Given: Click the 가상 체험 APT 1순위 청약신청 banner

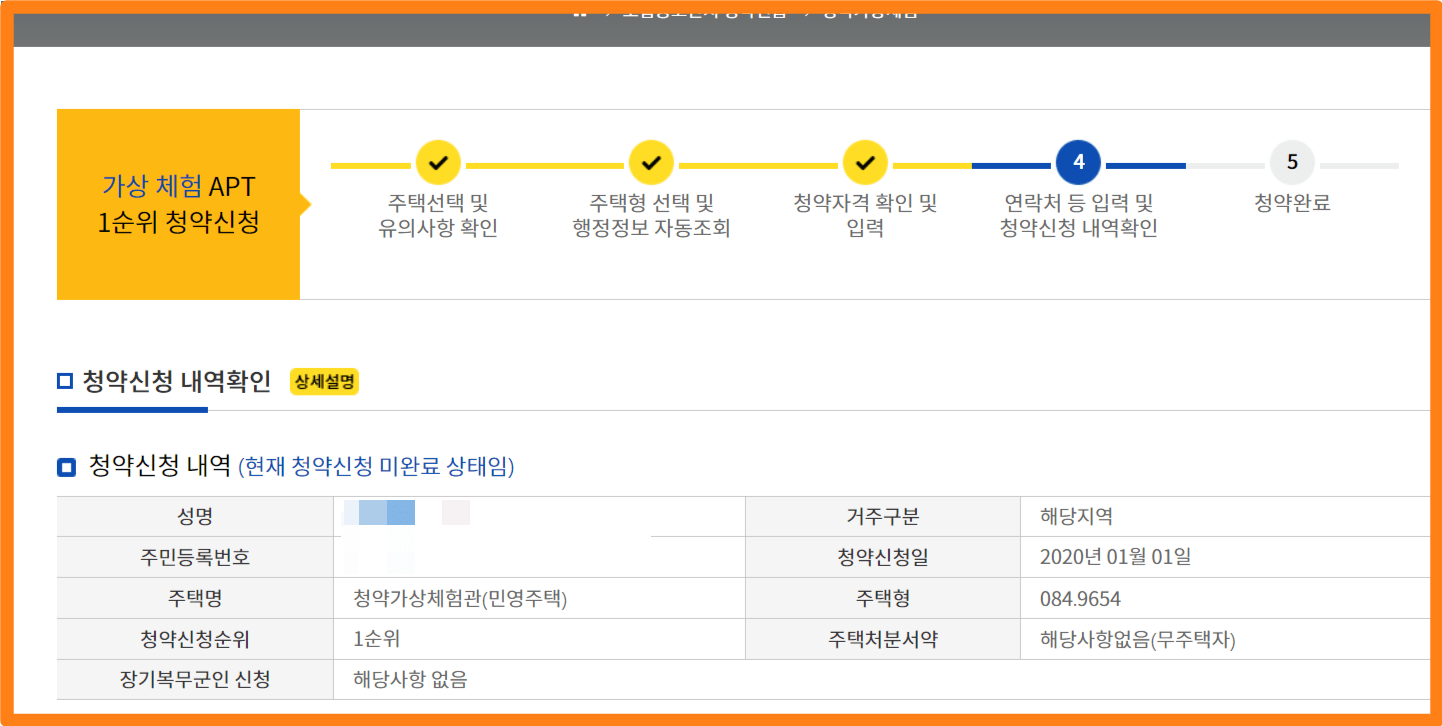Looking at the screenshot, I should click(178, 204).
